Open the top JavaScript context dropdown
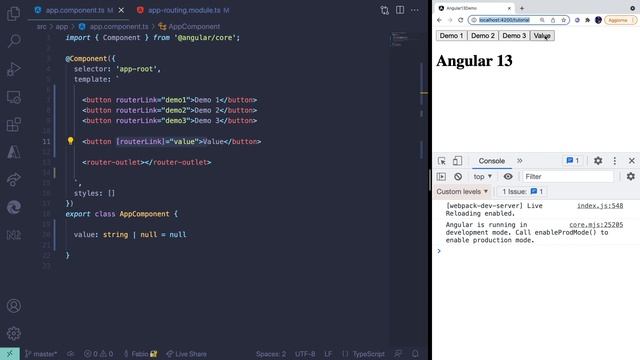 click(483, 176)
